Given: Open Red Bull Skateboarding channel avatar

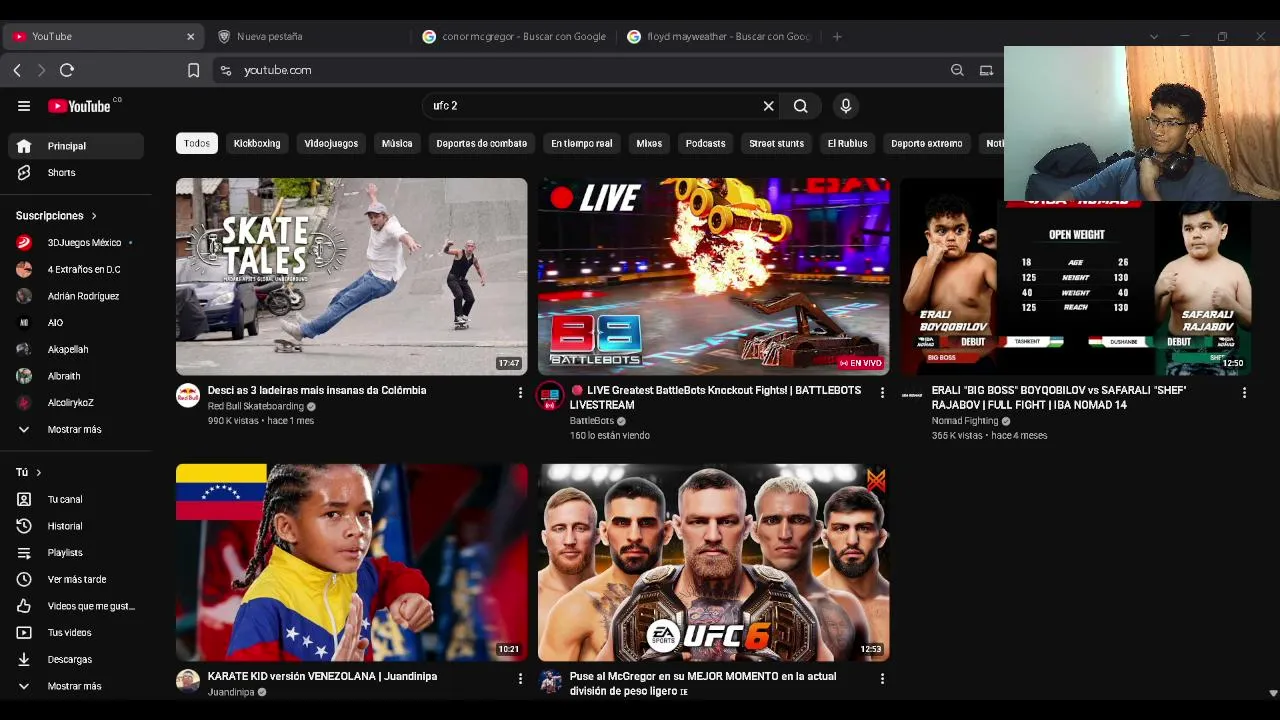Looking at the screenshot, I should 188,396.
